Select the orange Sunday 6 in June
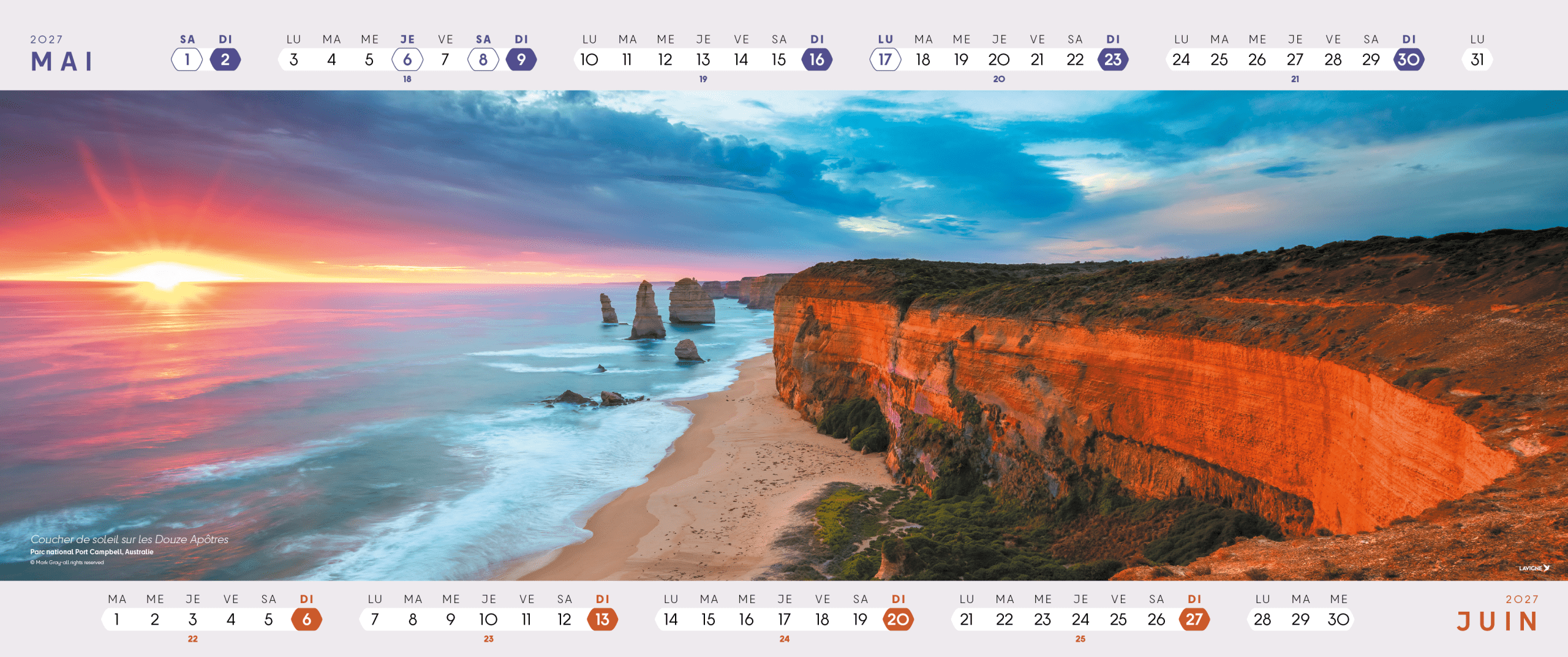 (x=306, y=620)
